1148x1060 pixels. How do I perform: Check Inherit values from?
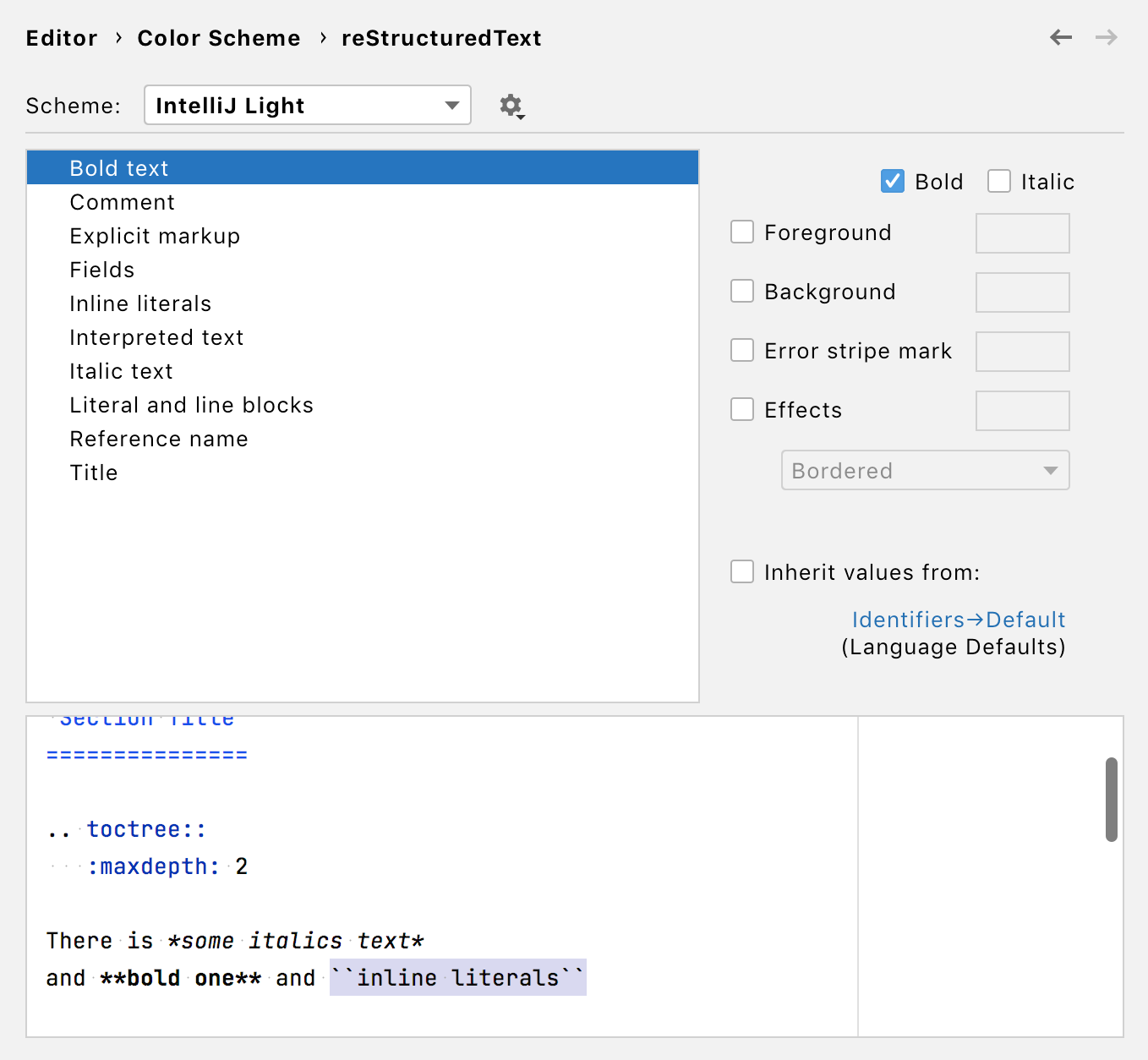(741, 571)
